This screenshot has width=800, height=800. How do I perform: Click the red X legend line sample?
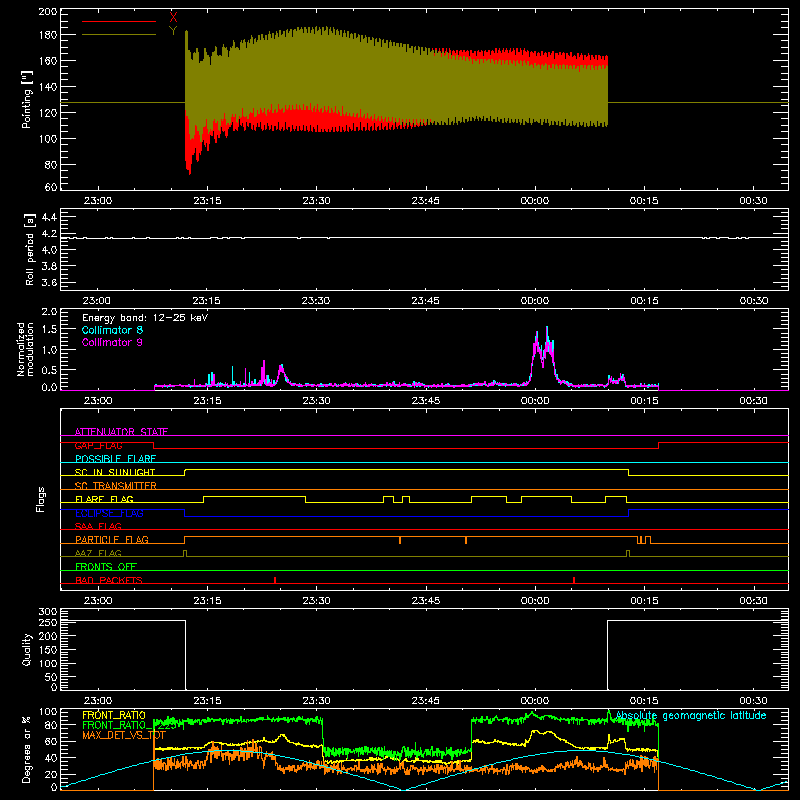[x=119, y=21]
